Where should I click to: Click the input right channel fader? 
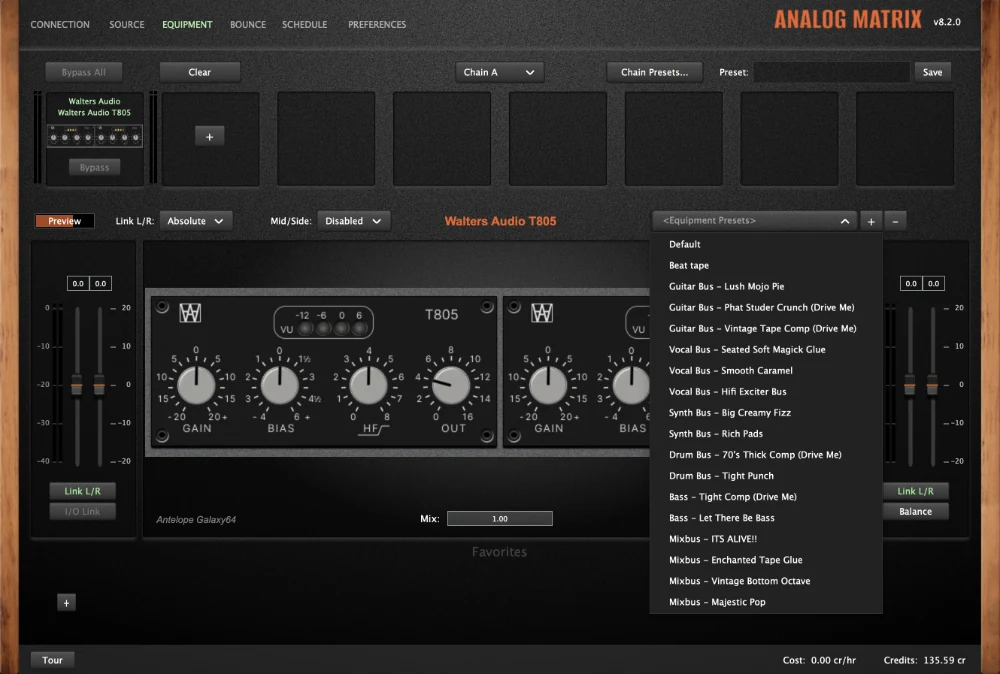[x=99, y=385]
